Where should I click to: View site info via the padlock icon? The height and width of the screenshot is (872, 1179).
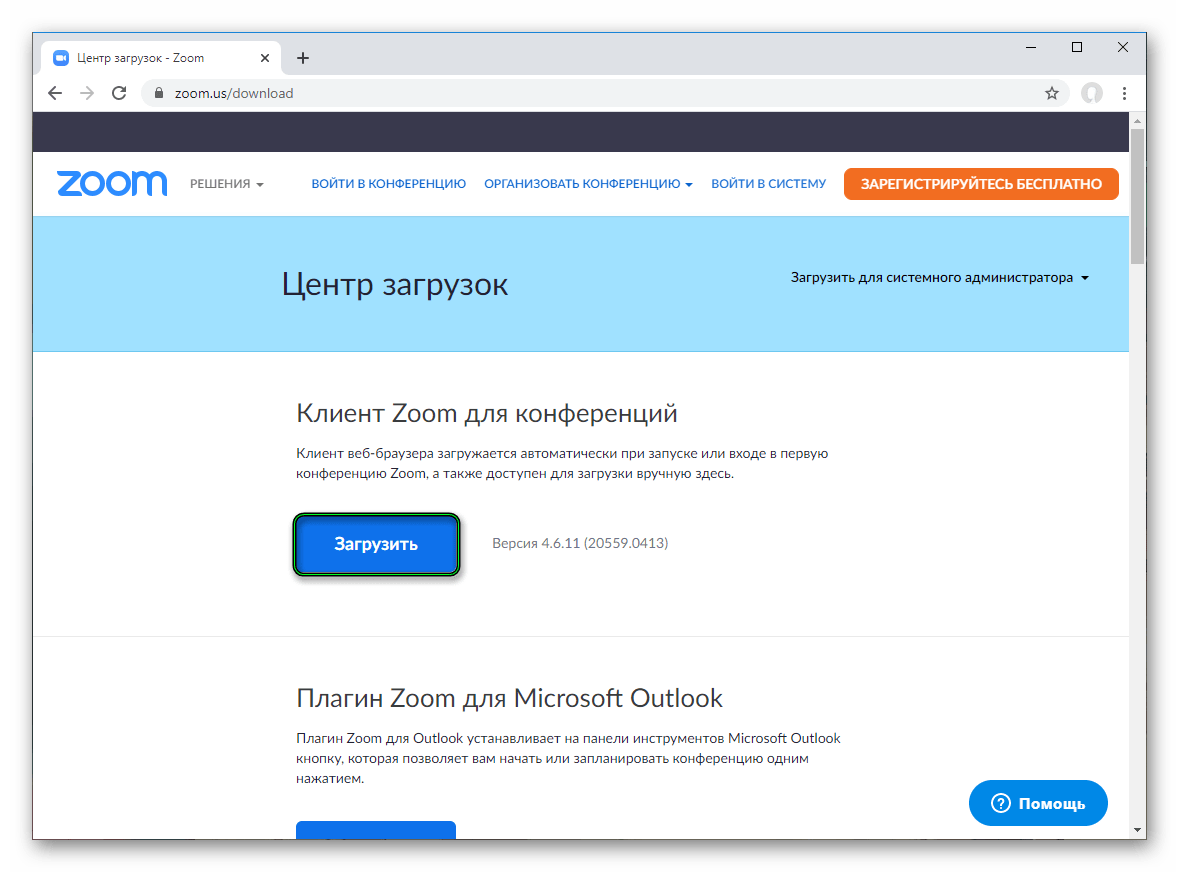[159, 93]
